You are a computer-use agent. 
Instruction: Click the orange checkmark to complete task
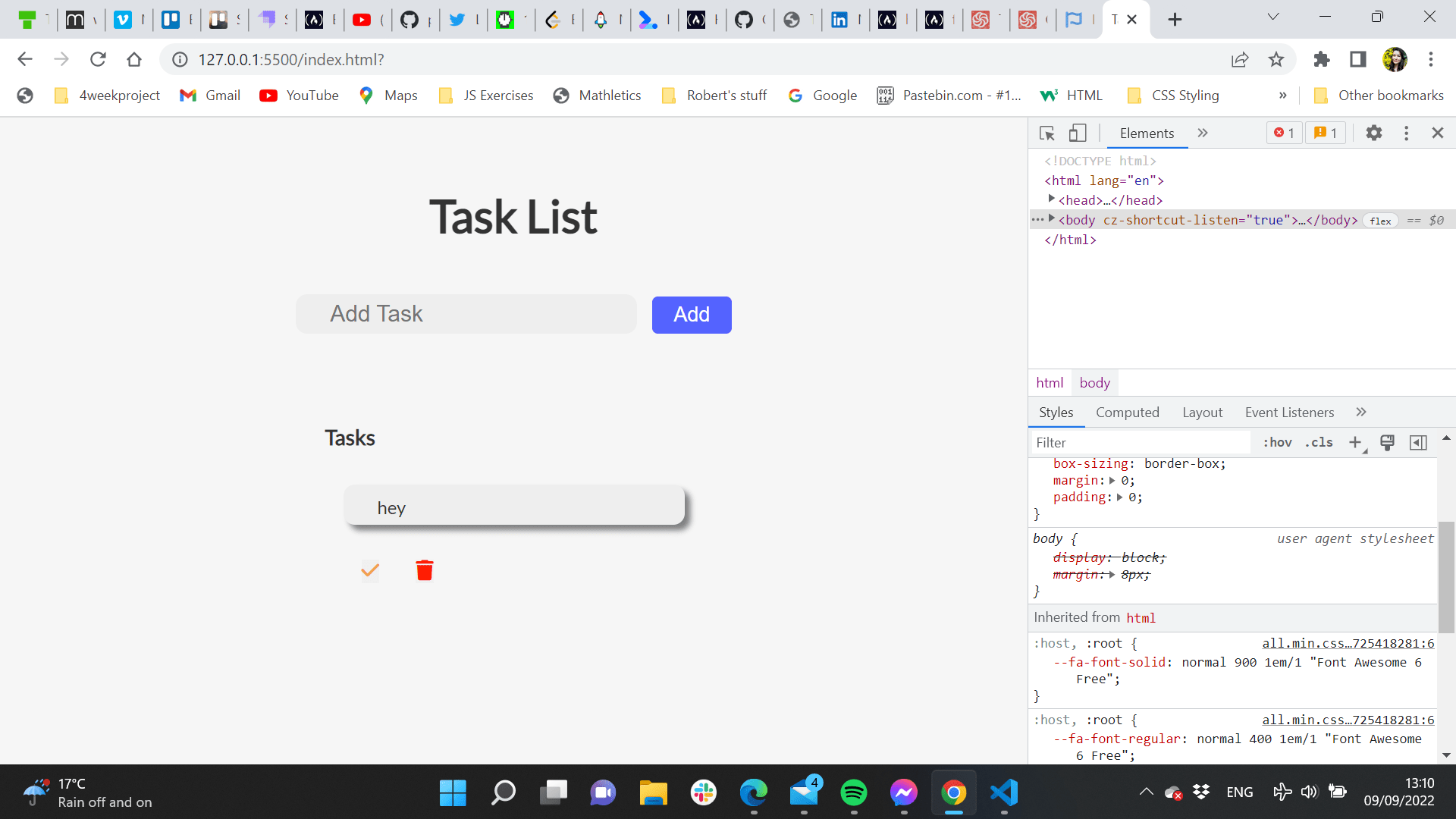tap(370, 570)
